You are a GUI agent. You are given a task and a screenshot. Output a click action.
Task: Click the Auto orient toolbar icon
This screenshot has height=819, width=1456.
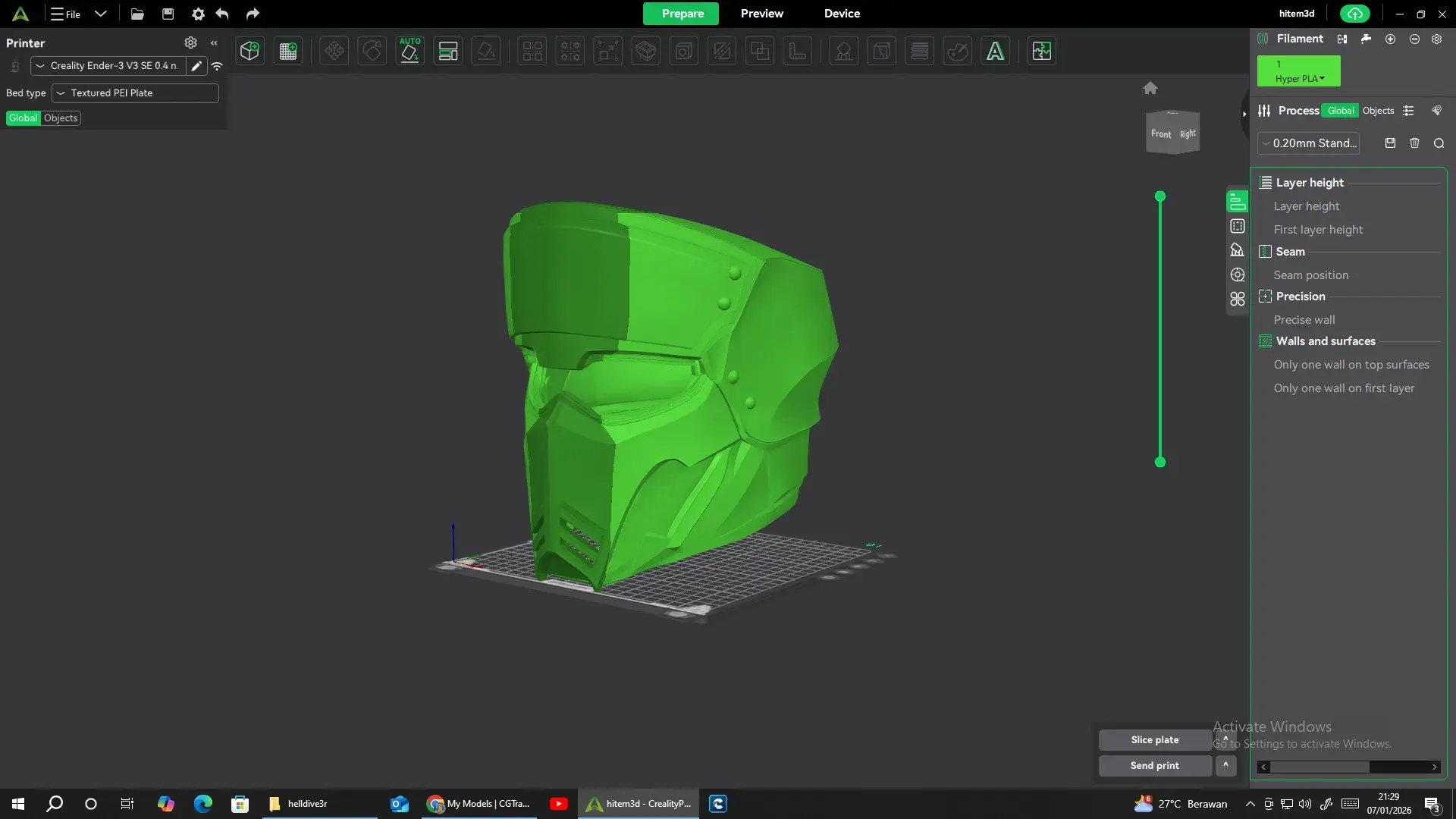click(x=409, y=51)
